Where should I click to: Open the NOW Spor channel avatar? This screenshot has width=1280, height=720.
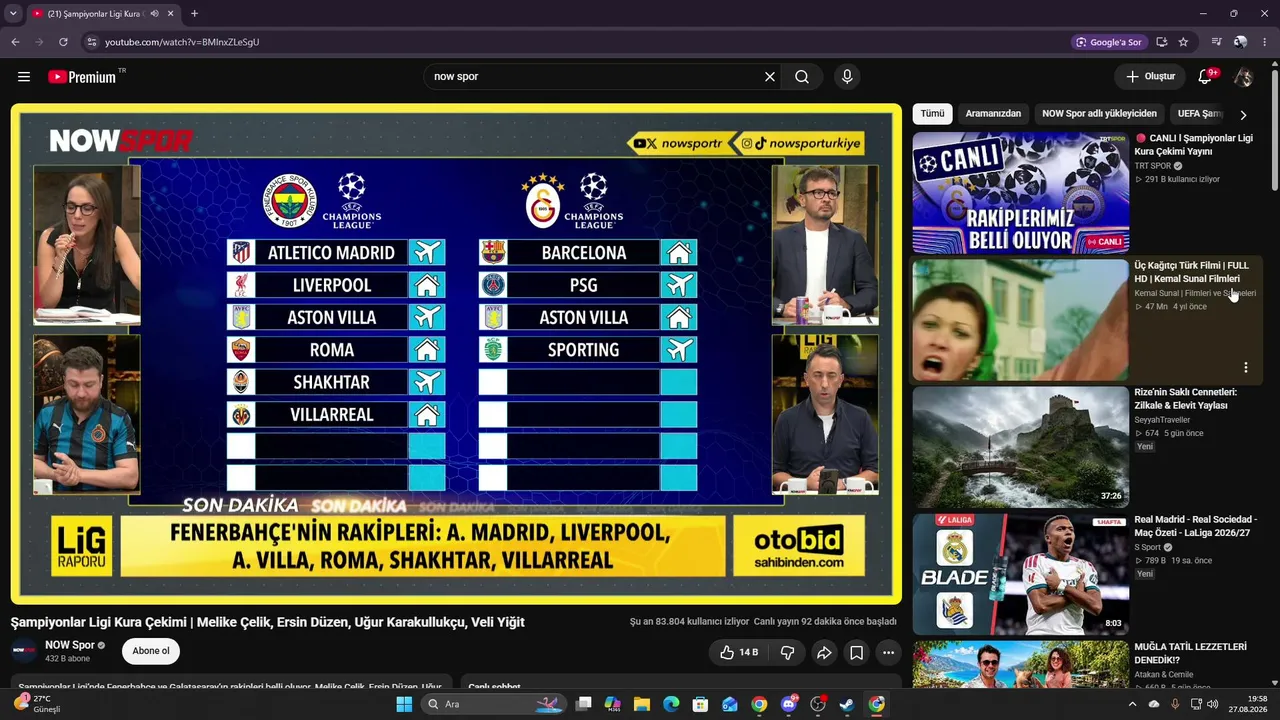[x=24, y=651]
